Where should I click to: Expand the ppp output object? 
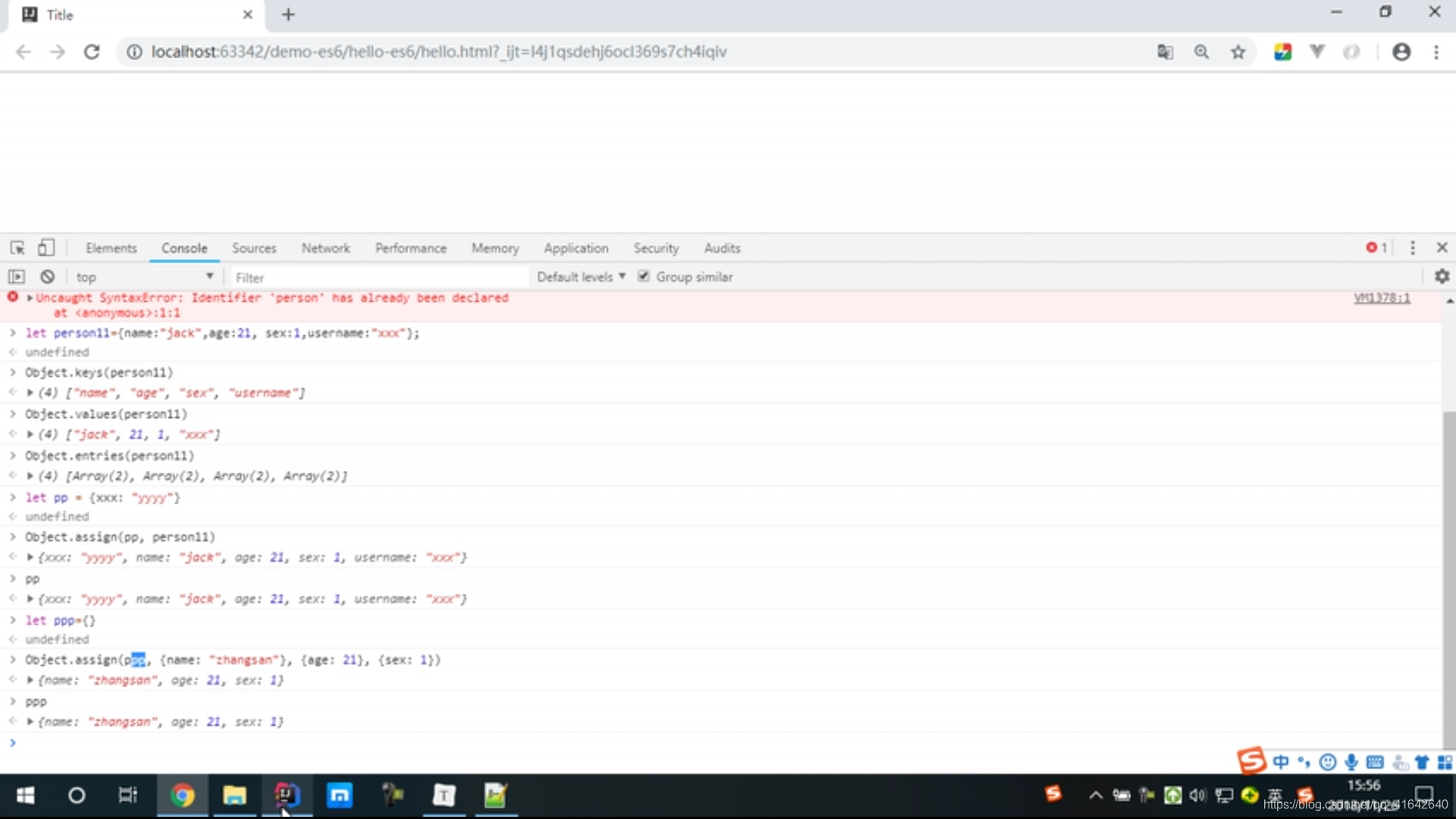coord(30,722)
